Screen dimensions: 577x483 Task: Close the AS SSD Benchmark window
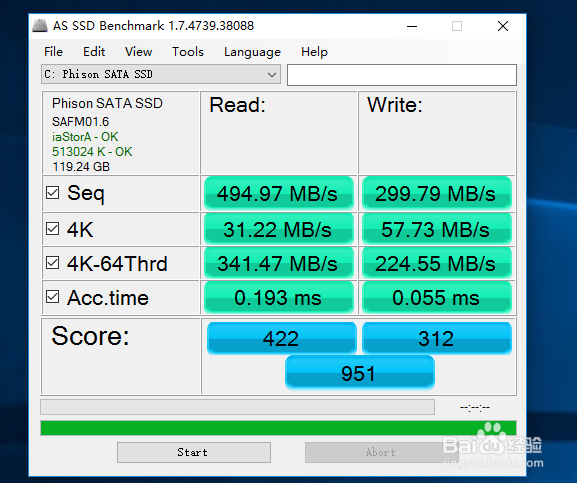click(503, 26)
